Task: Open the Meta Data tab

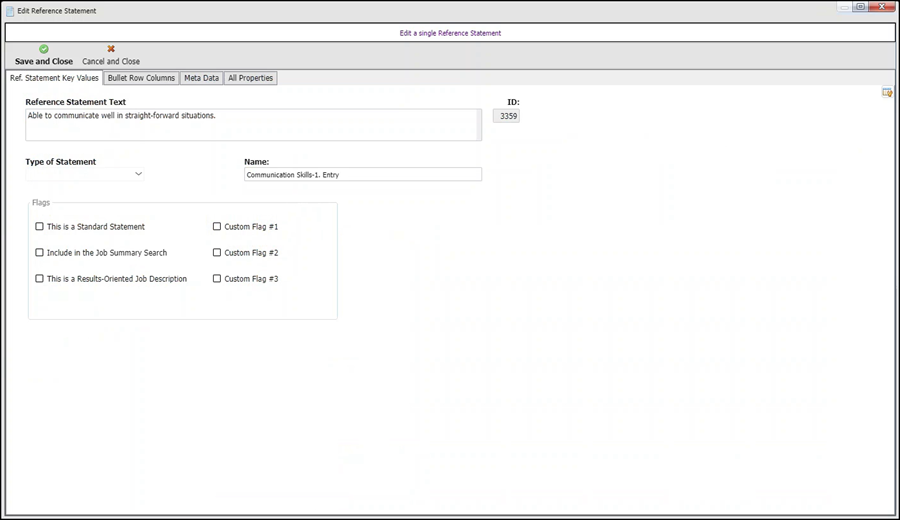Action: tap(201, 78)
